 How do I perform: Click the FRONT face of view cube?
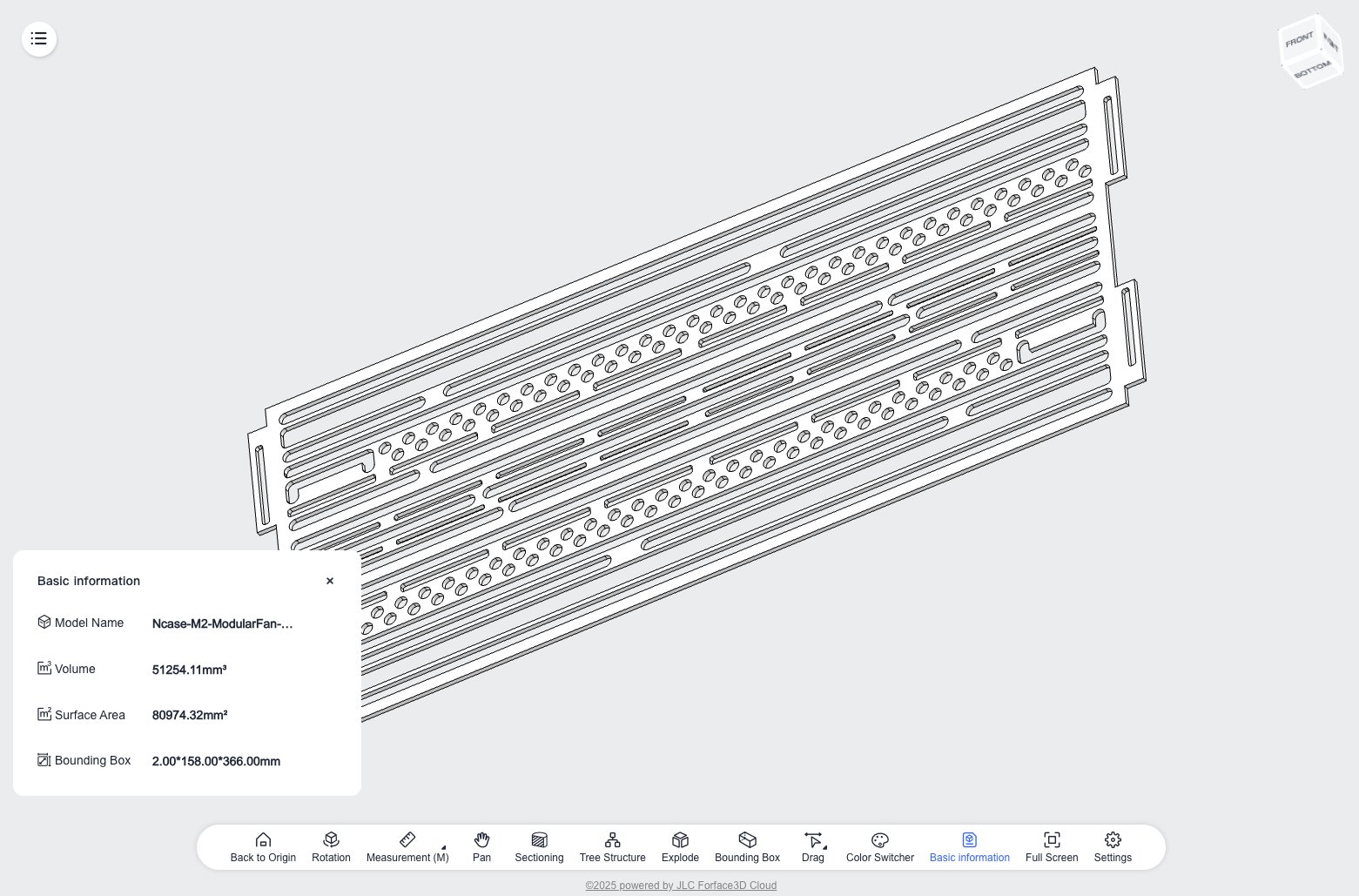[x=1299, y=40]
